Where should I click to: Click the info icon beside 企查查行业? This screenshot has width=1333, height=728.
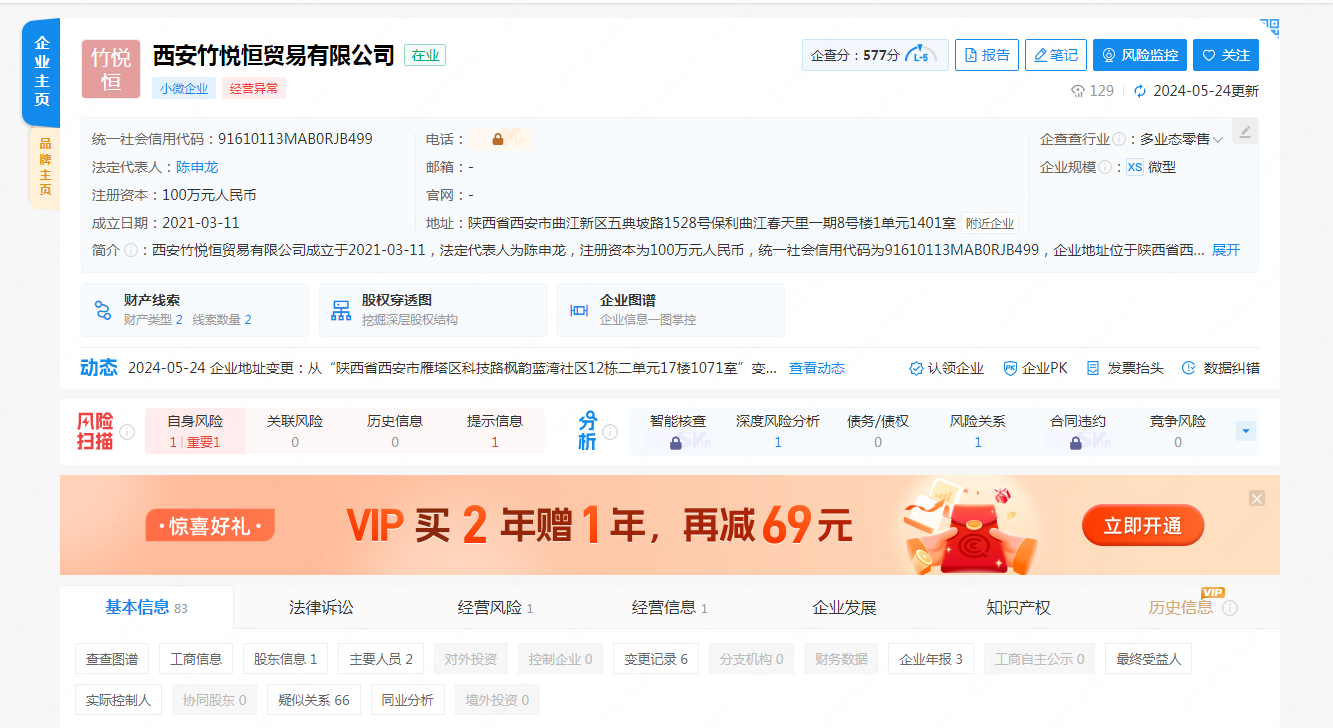click(1119, 140)
